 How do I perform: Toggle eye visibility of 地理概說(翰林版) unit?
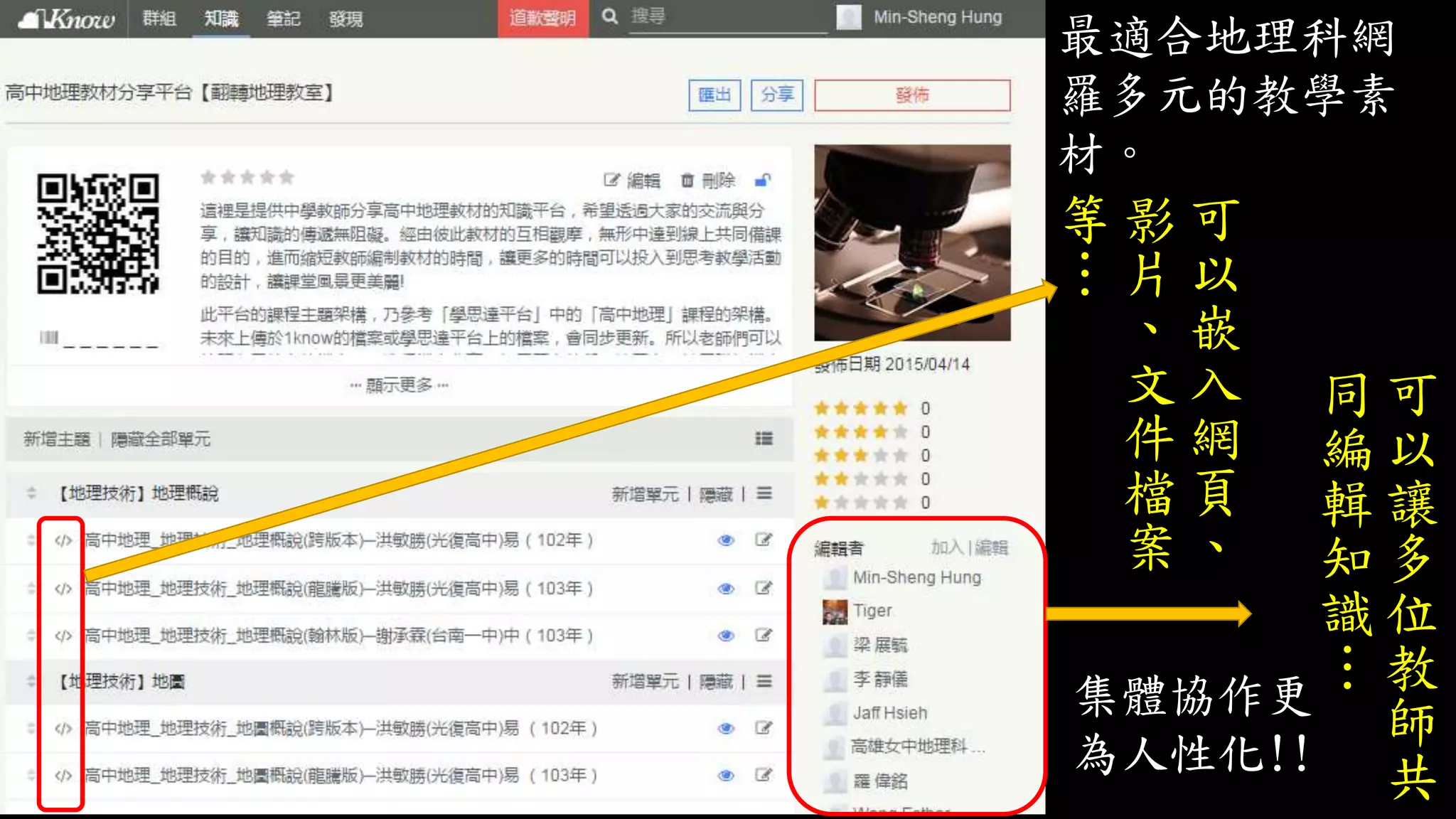pyautogui.click(x=726, y=636)
